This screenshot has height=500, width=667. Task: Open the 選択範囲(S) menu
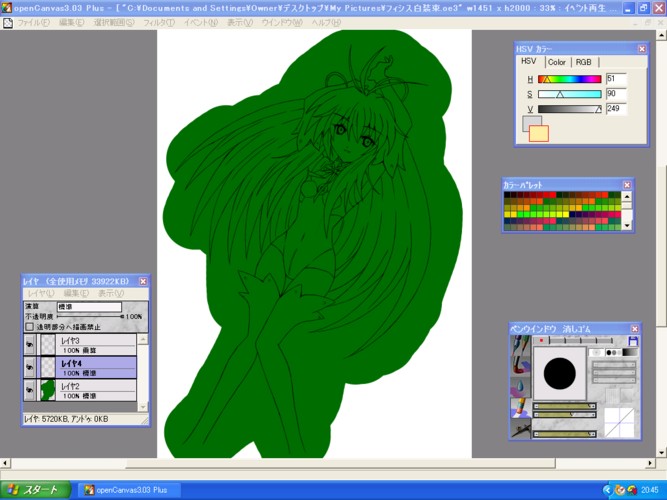(x=114, y=23)
